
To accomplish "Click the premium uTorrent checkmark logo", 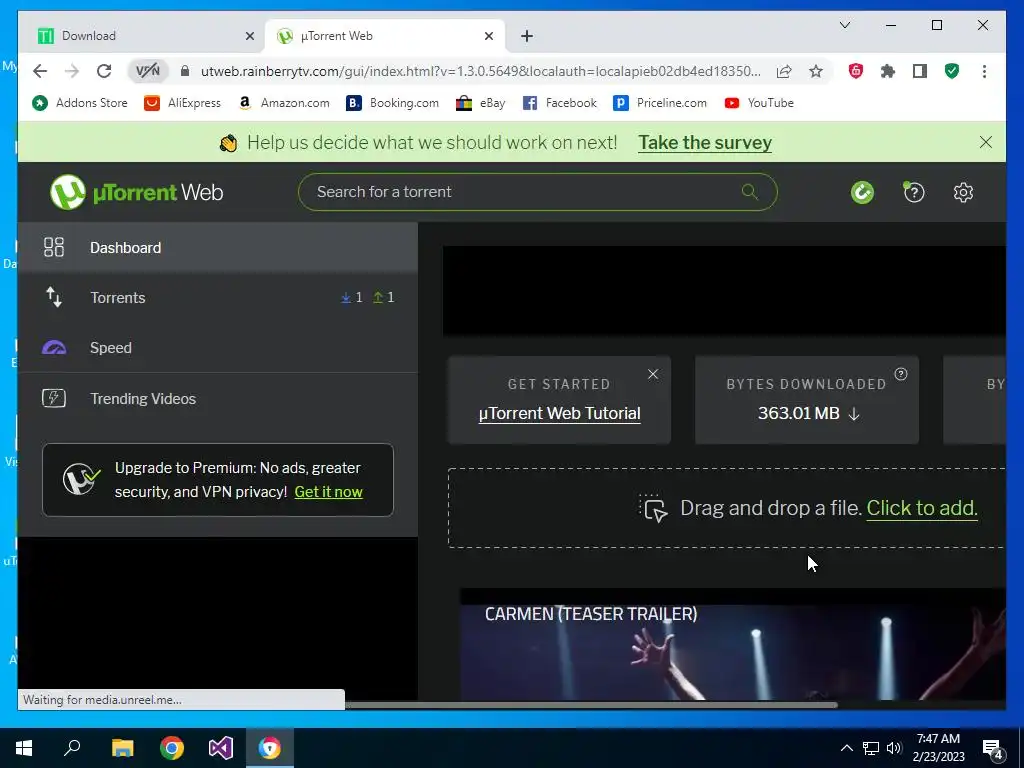I will click(x=81, y=479).
